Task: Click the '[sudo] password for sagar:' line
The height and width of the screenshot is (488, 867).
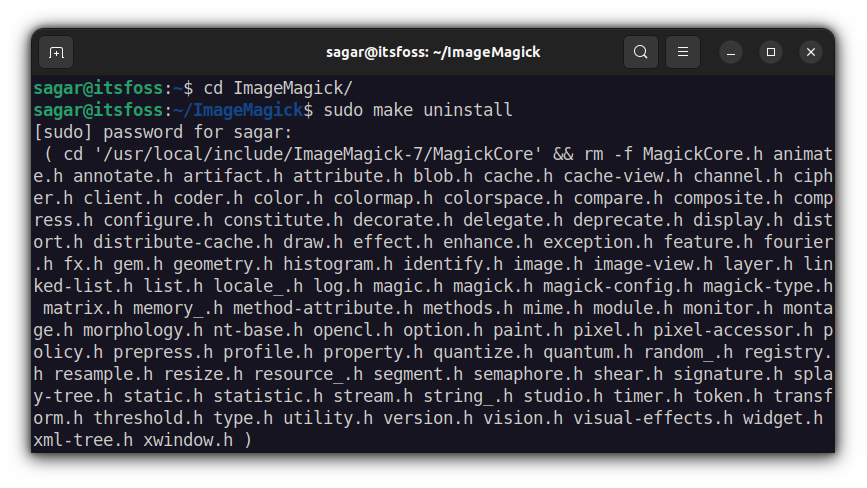Action: point(163,132)
